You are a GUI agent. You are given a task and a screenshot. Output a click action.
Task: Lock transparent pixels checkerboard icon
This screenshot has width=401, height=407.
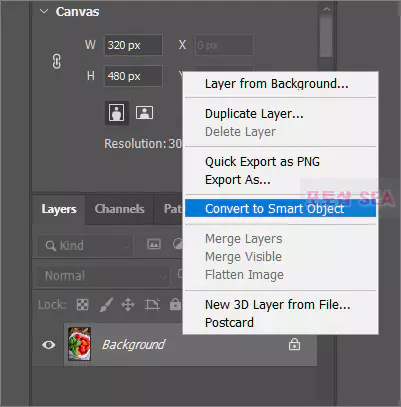click(x=82, y=304)
